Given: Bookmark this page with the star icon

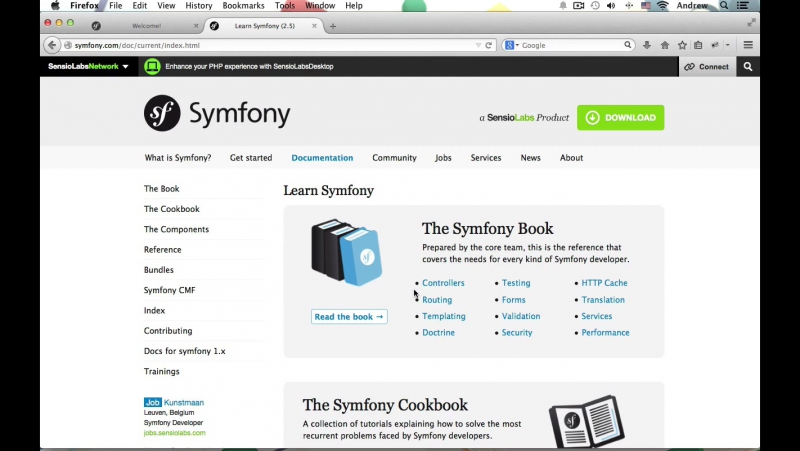Looking at the screenshot, I should 682,45.
